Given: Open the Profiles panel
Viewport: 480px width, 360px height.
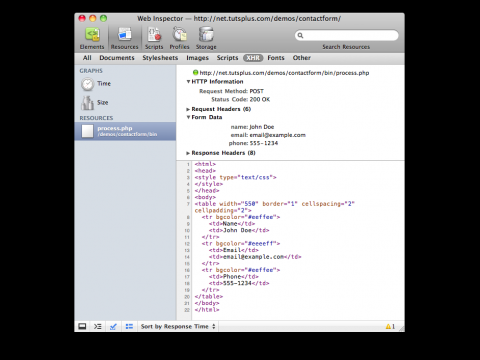Looking at the screenshot, I should tap(179, 38).
